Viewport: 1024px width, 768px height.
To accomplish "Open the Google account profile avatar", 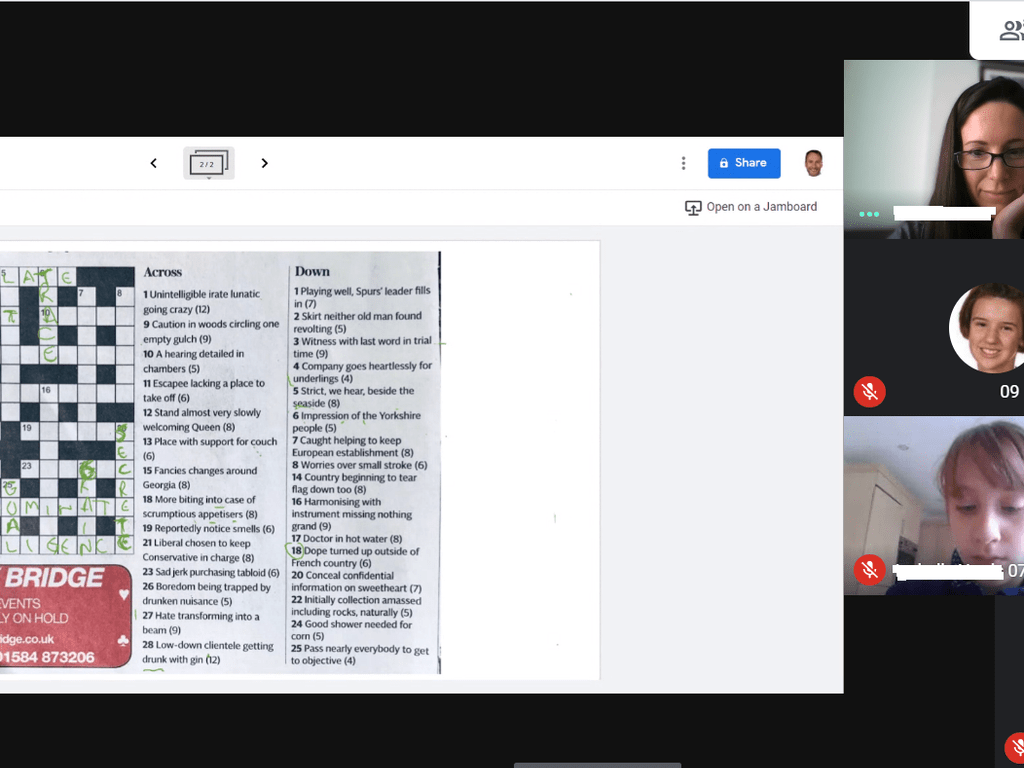I will coord(813,163).
